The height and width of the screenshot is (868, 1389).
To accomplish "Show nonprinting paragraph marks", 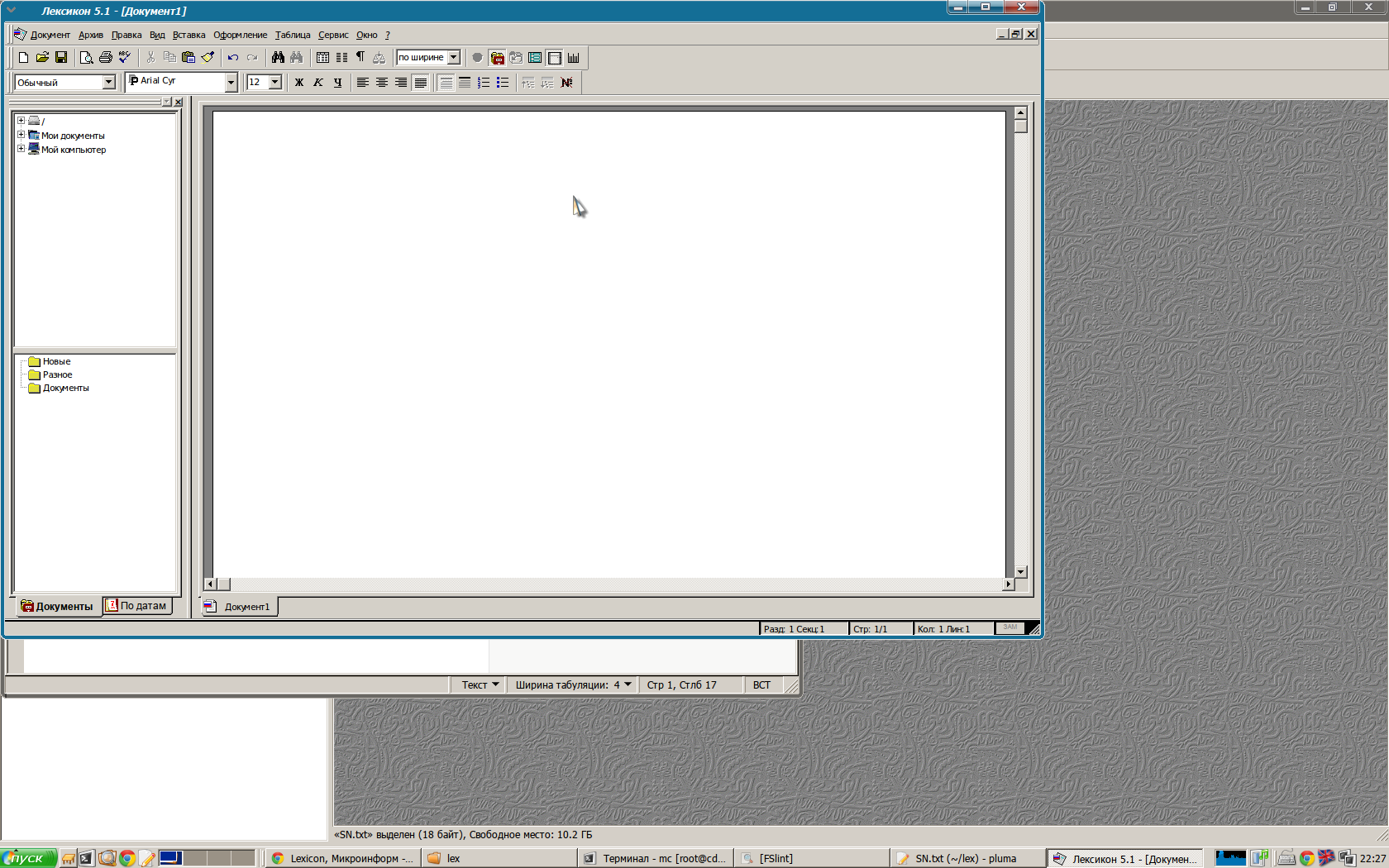I will click(360, 58).
